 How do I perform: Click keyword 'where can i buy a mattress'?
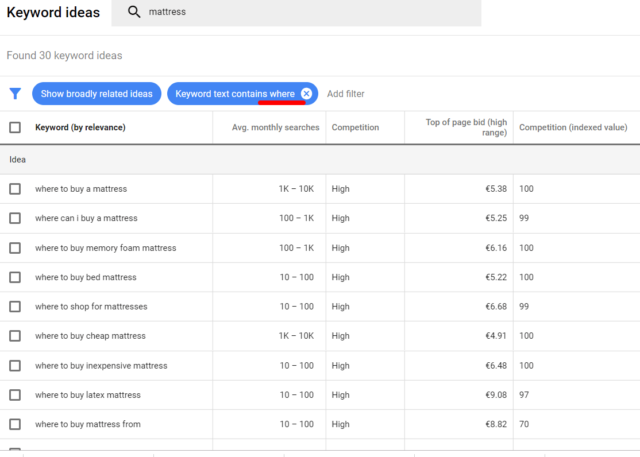[86, 218]
